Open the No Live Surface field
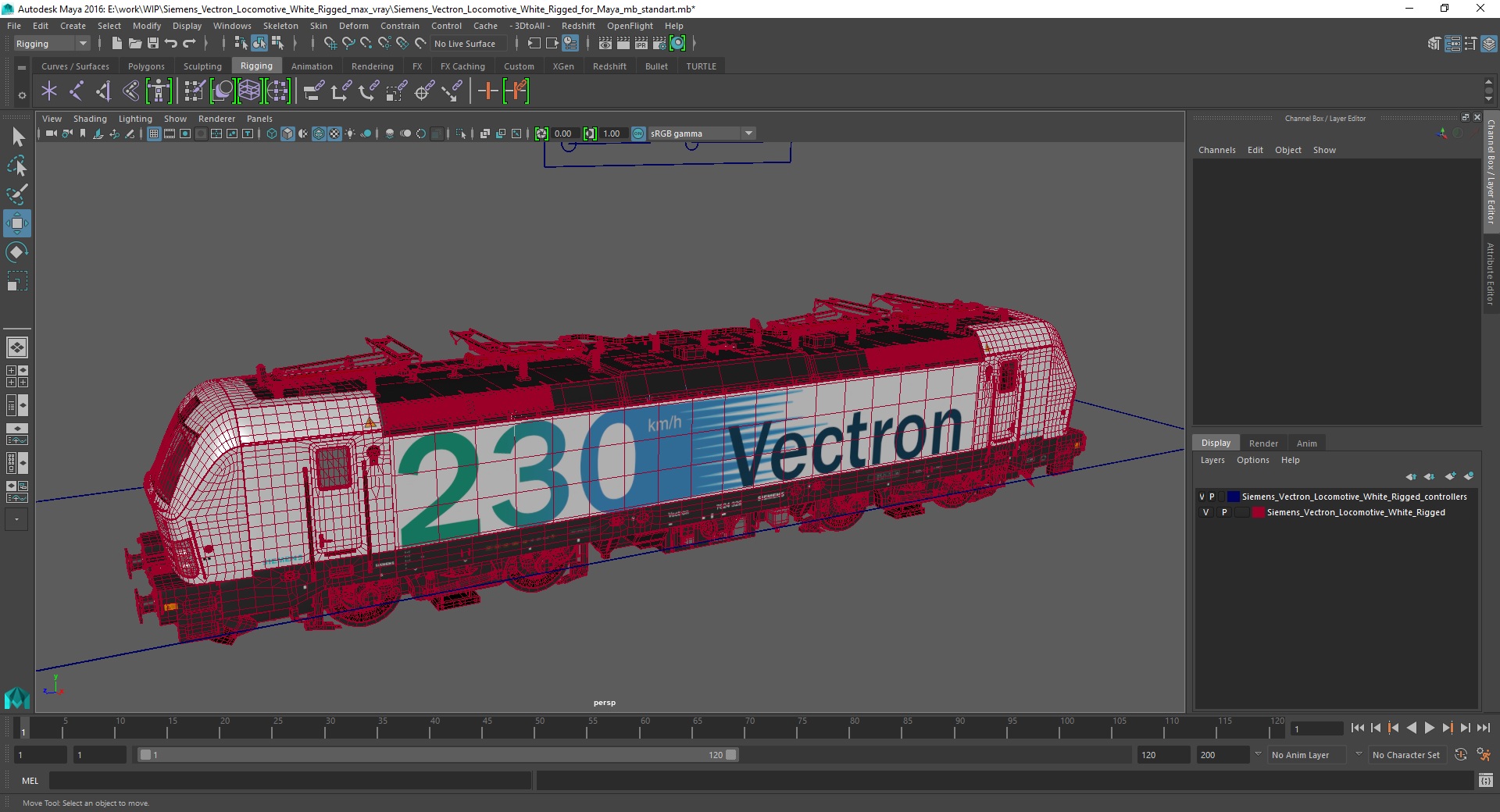The image size is (1500, 812). 468,44
